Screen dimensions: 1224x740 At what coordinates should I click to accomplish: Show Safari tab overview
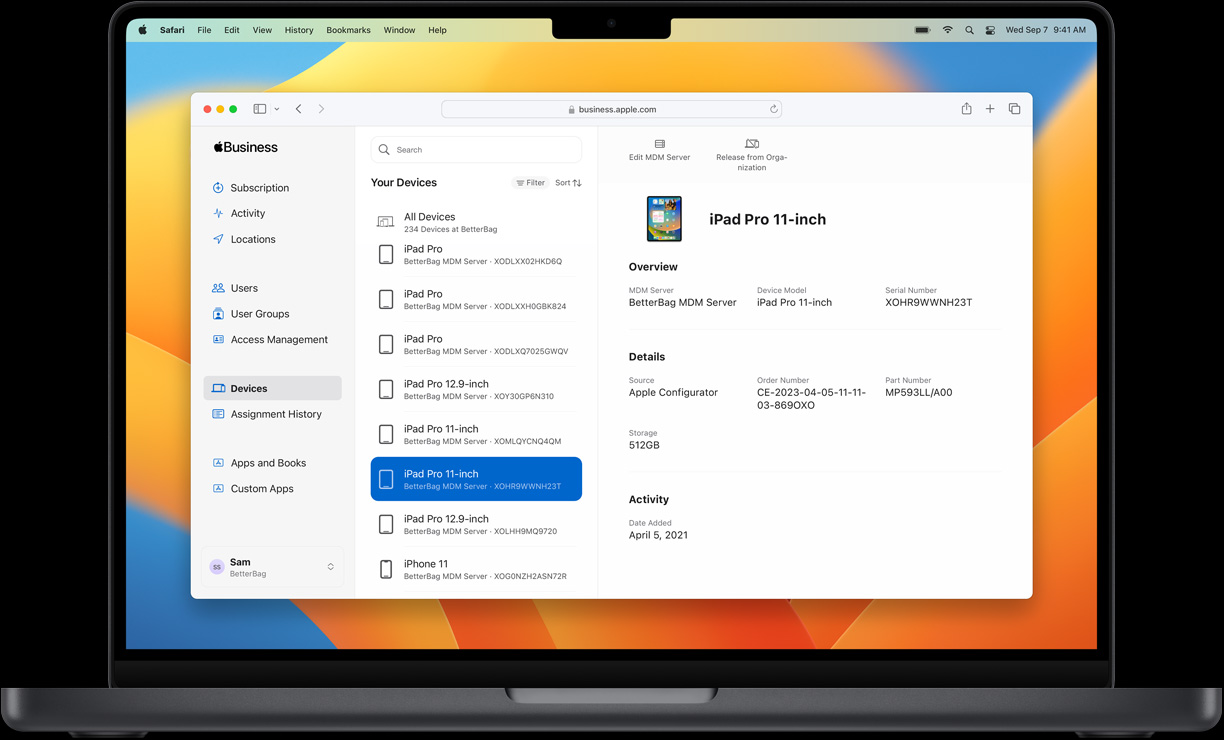(1014, 109)
